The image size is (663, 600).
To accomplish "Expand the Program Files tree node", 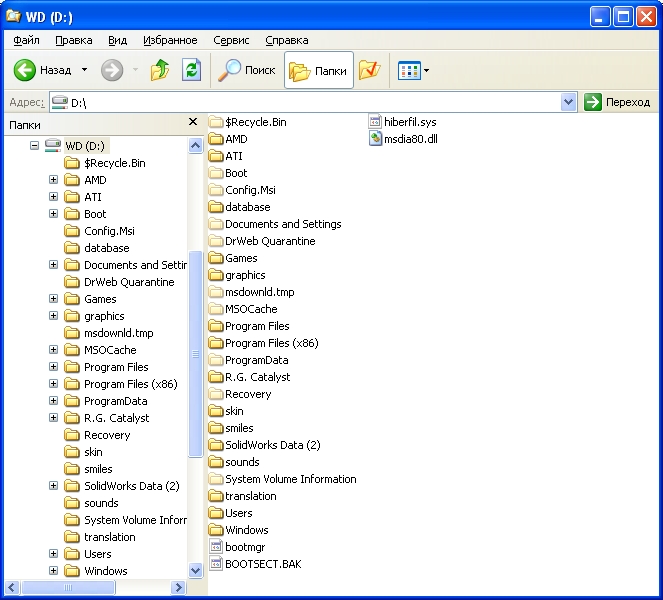I will (x=54, y=367).
